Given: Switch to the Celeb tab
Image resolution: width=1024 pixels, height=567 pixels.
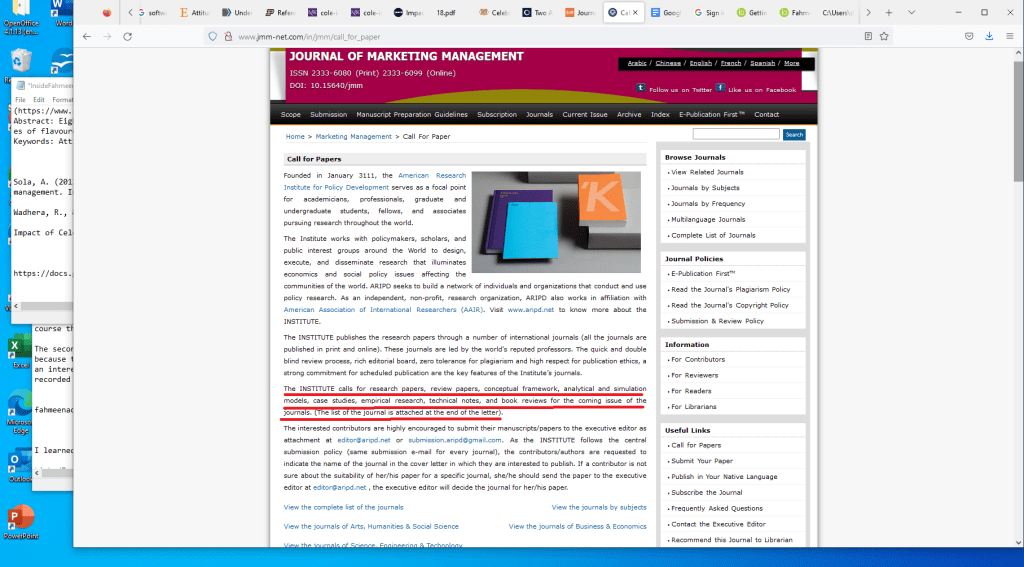Looking at the screenshot, I should tap(494, 12).
